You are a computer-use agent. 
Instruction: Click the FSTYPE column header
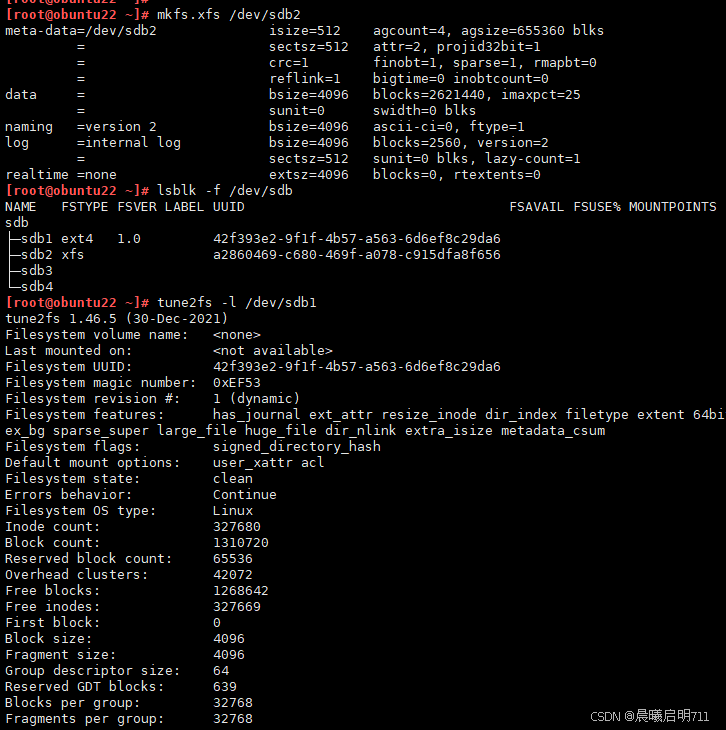(84, 207)
